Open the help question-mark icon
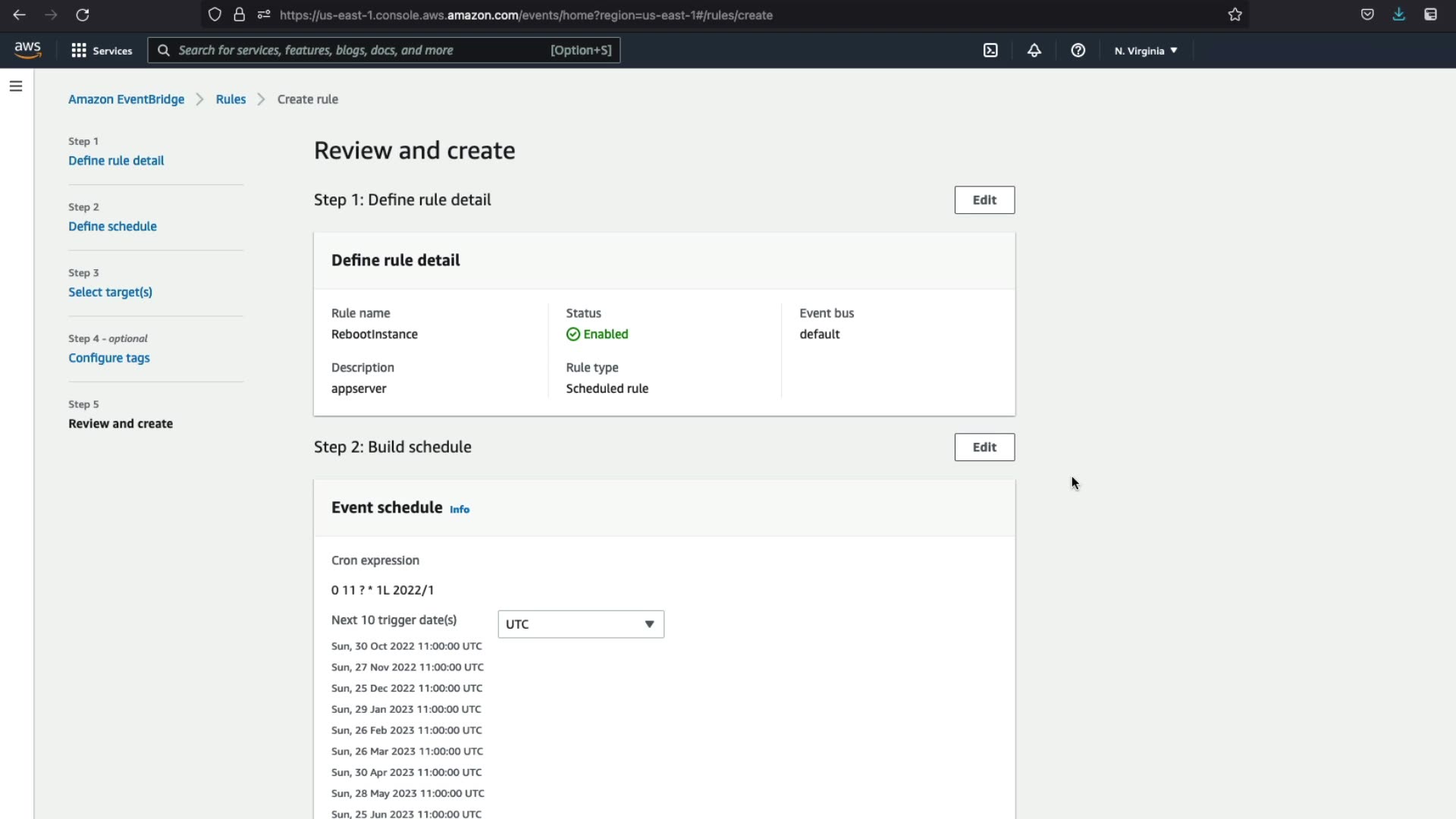Viewport: 1456px width, 819px height. coord(1078,50)
